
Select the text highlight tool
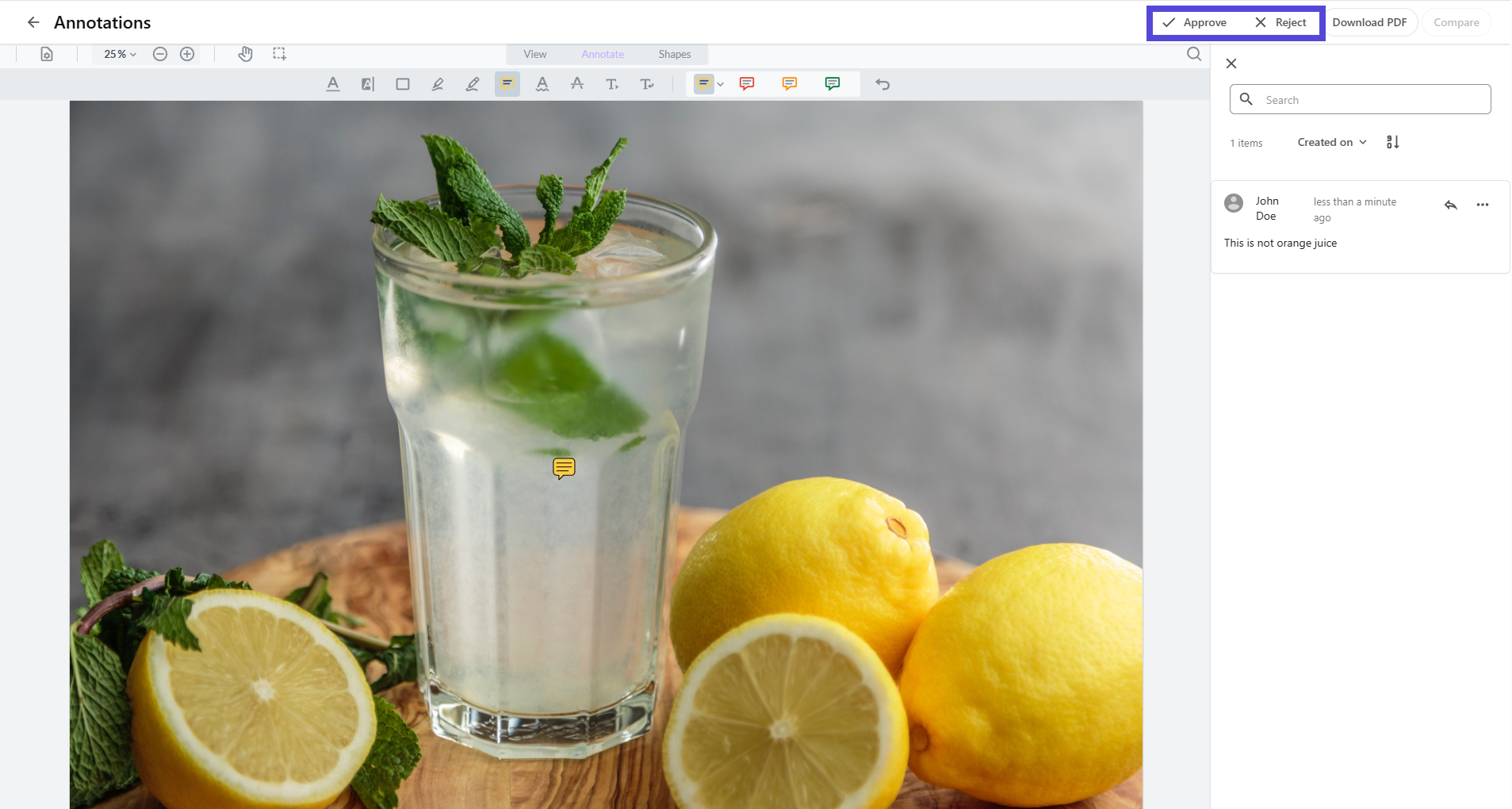click(x=368, y=84)
